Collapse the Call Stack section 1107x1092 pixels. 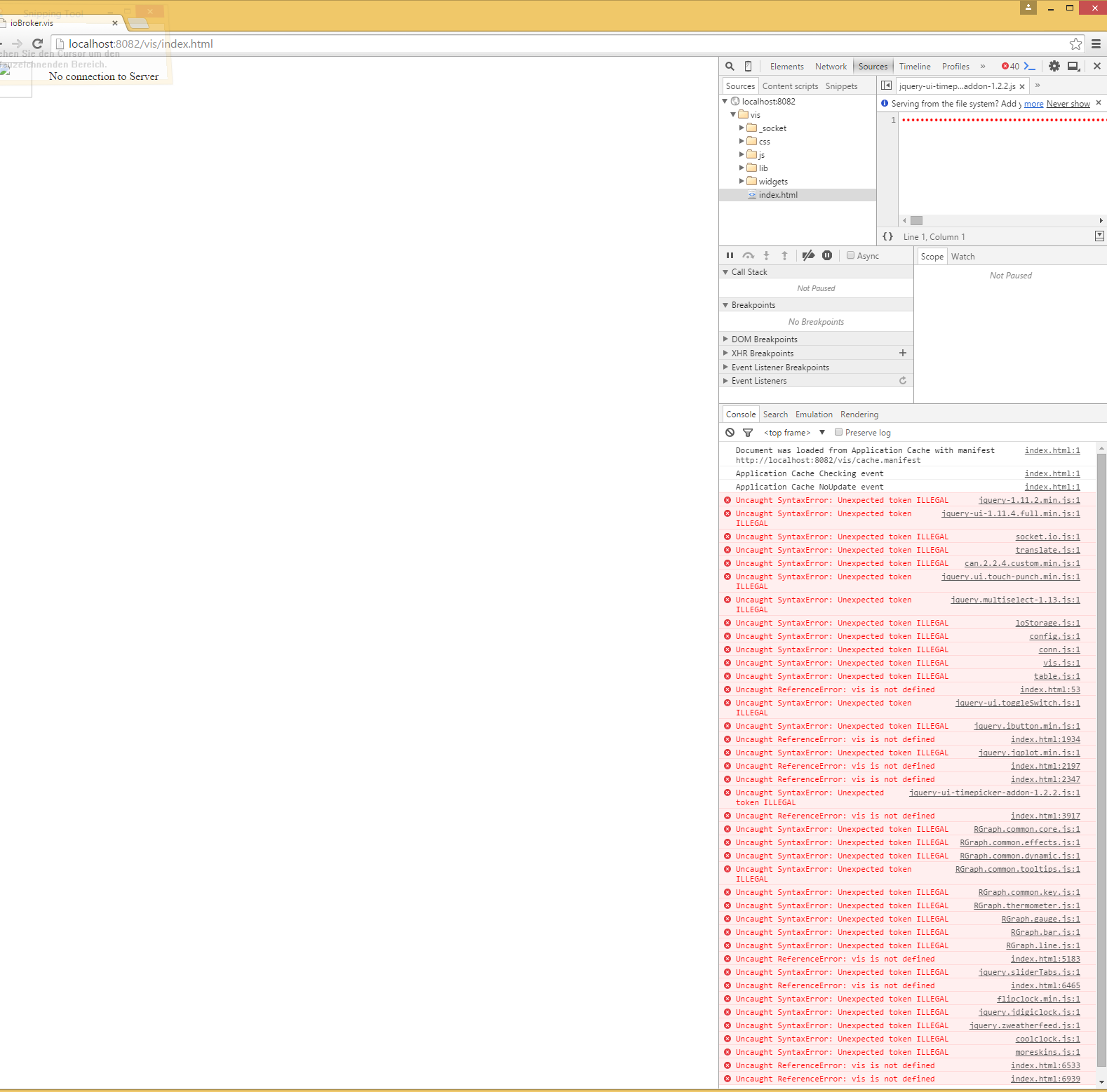pyautogui.click(x=725, y=271)
